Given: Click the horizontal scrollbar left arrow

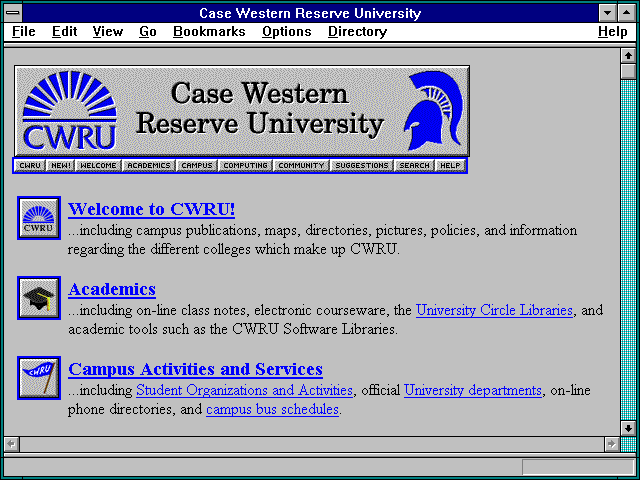Looking at the screenshot, I should point(11,444).
